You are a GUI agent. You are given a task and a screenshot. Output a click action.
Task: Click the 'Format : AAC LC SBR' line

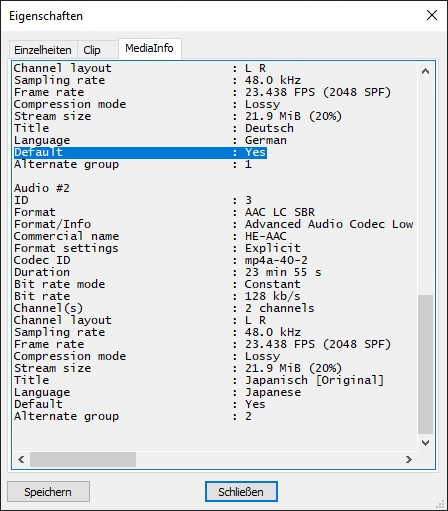point(164,212)
